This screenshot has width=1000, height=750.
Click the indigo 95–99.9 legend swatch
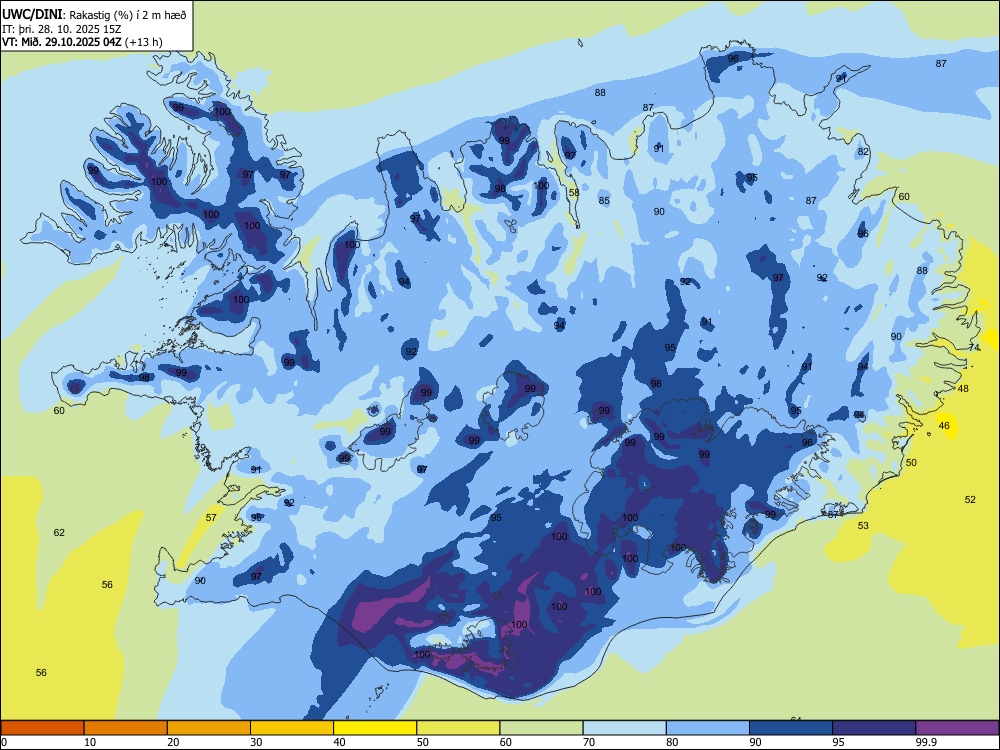(x=874, y=728)
